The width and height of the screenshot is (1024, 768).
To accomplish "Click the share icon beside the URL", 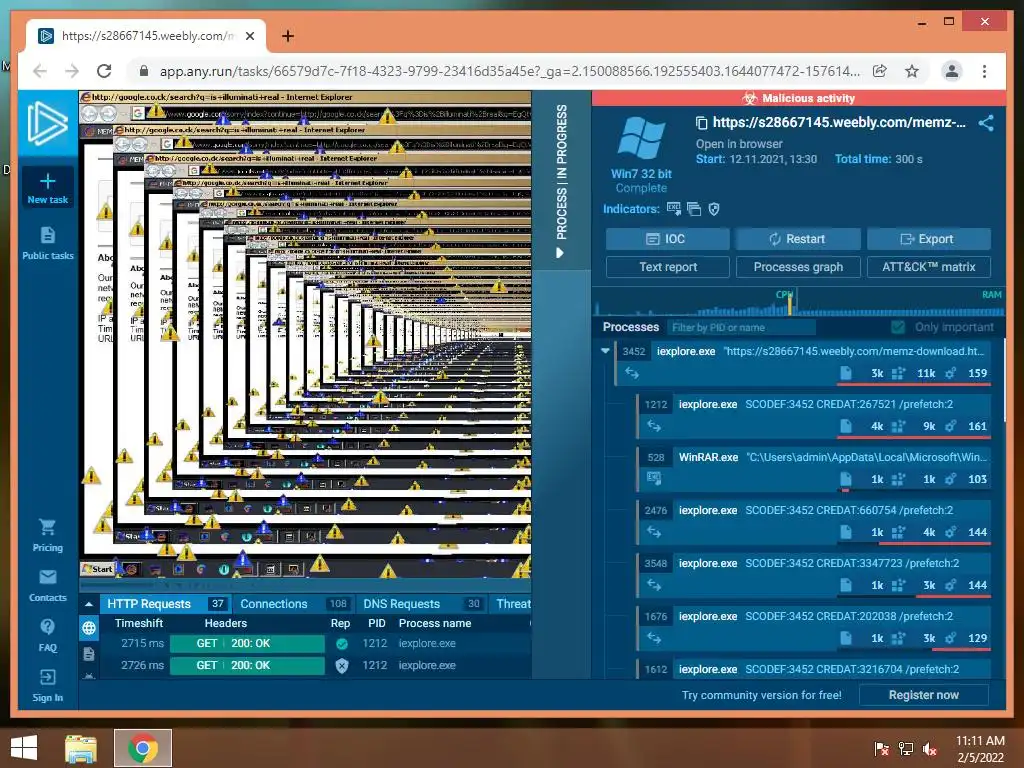I will 986,123.
